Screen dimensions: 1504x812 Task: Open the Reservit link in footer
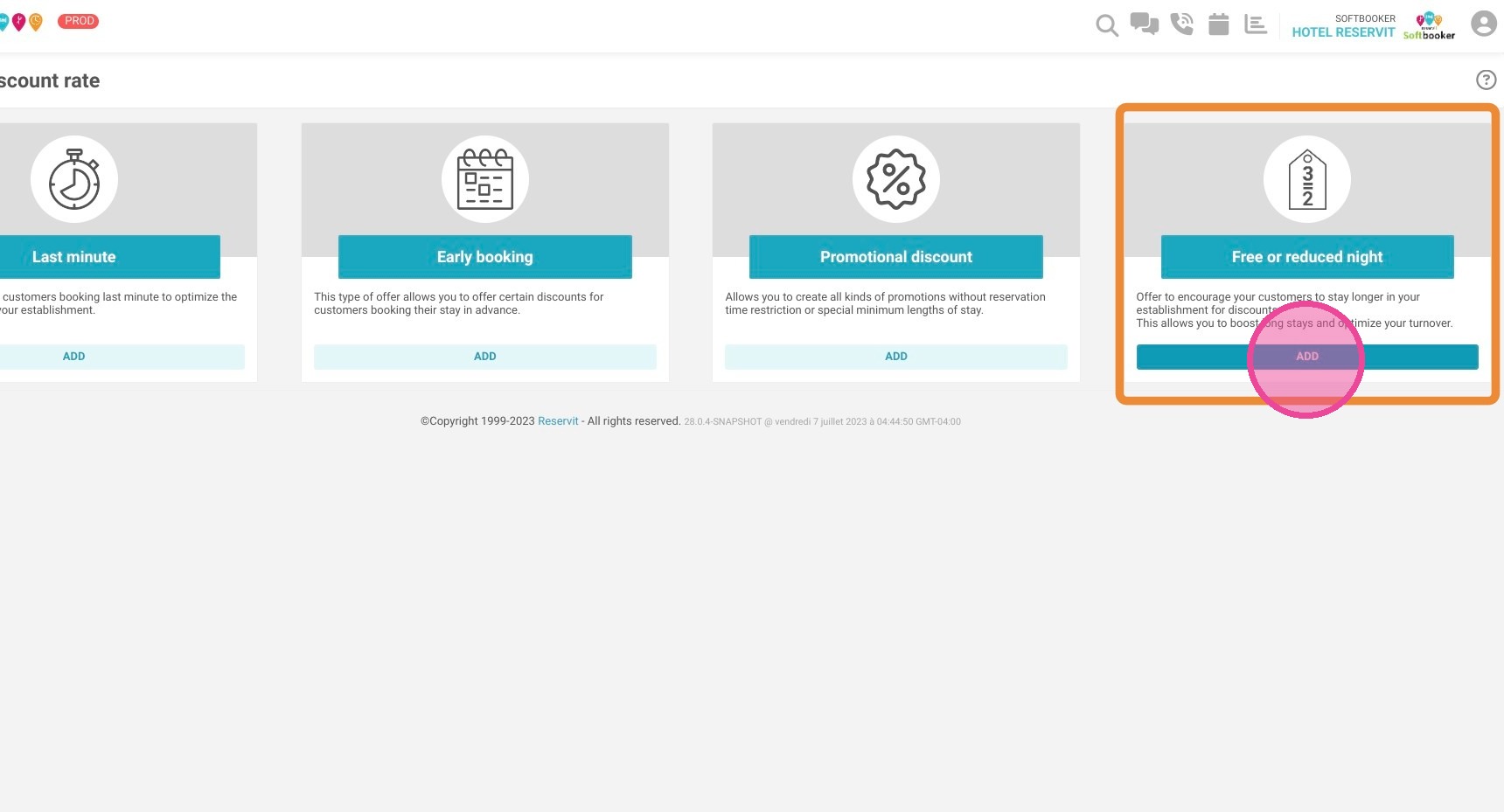(558, 421)
